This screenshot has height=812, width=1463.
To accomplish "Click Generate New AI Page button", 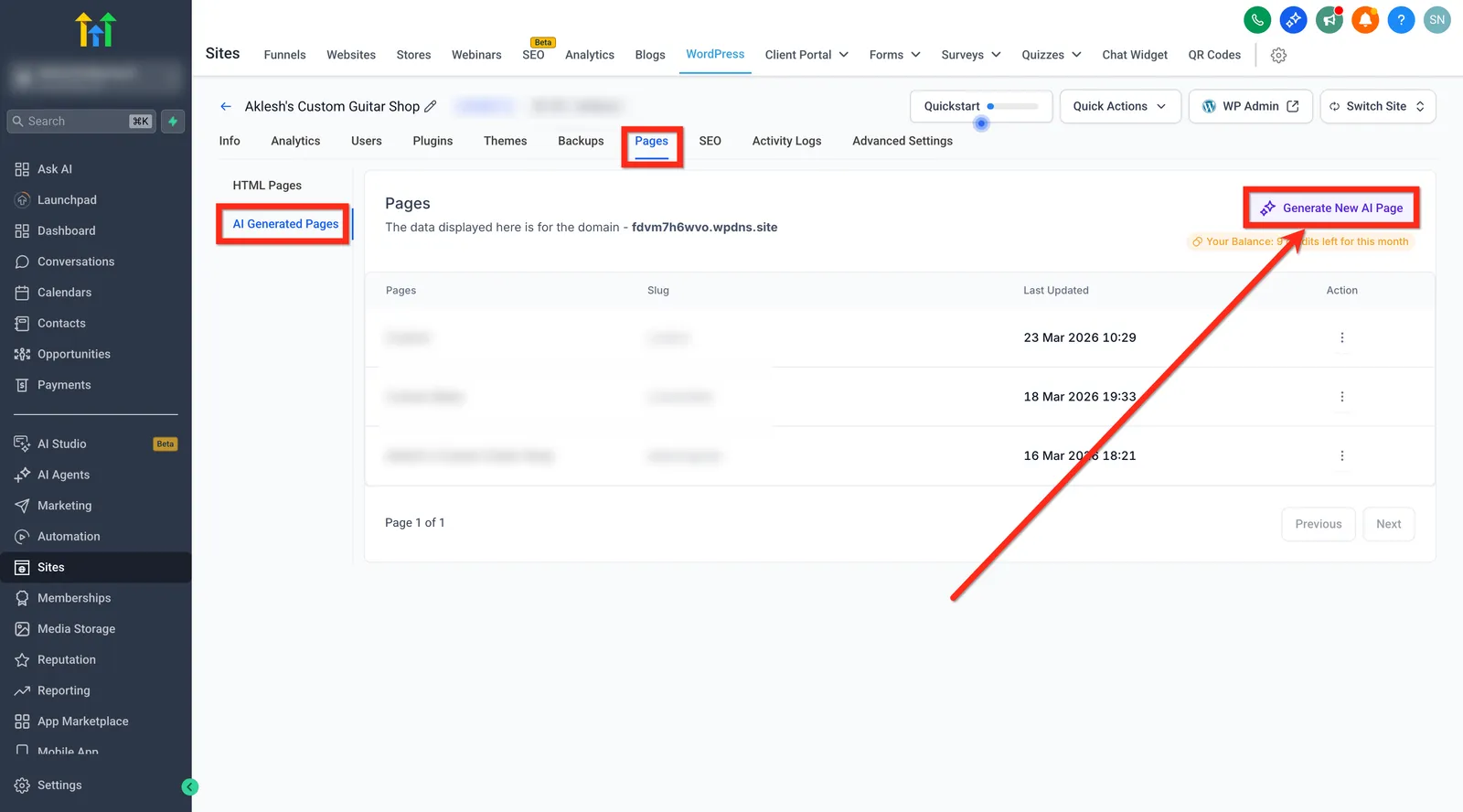I will click(1331, 208).
